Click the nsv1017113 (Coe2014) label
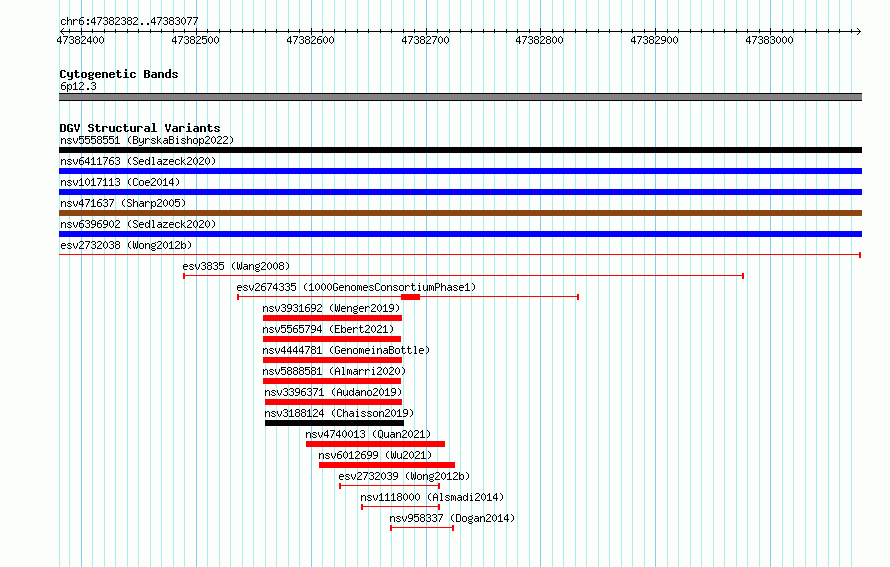 pos(120,182)
